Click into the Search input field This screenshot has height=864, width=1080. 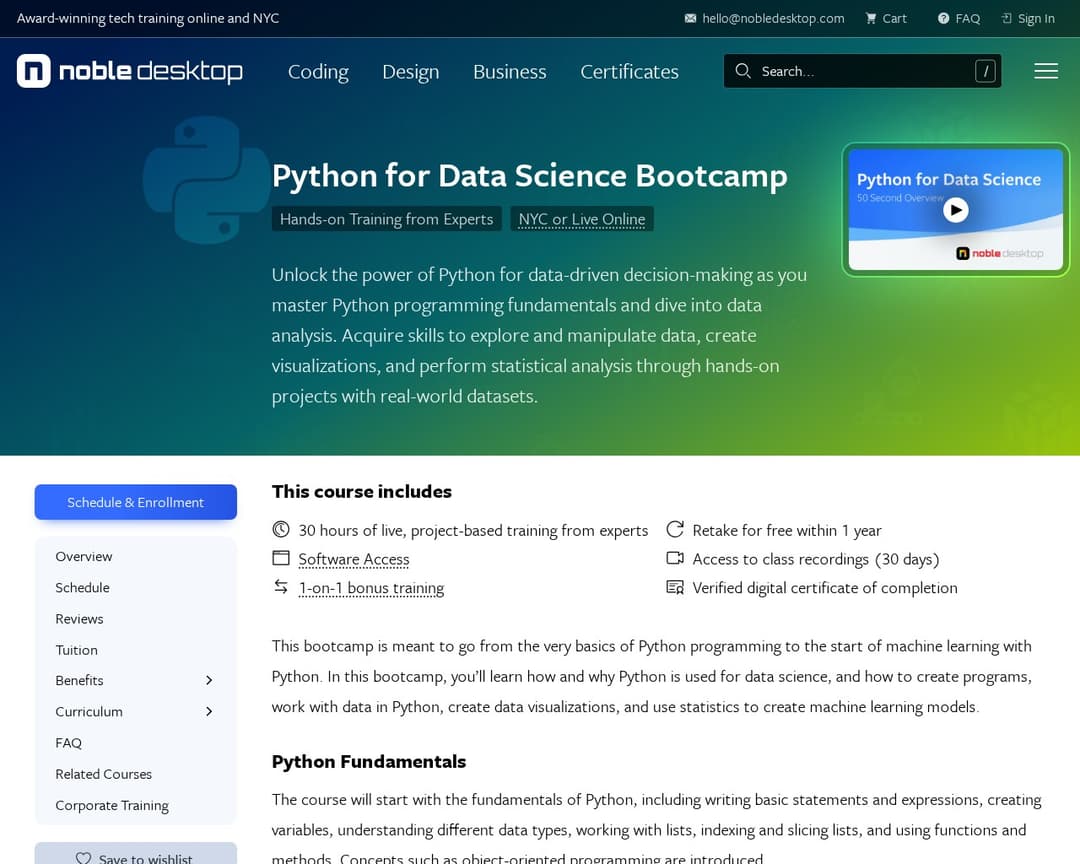[862, 71]
